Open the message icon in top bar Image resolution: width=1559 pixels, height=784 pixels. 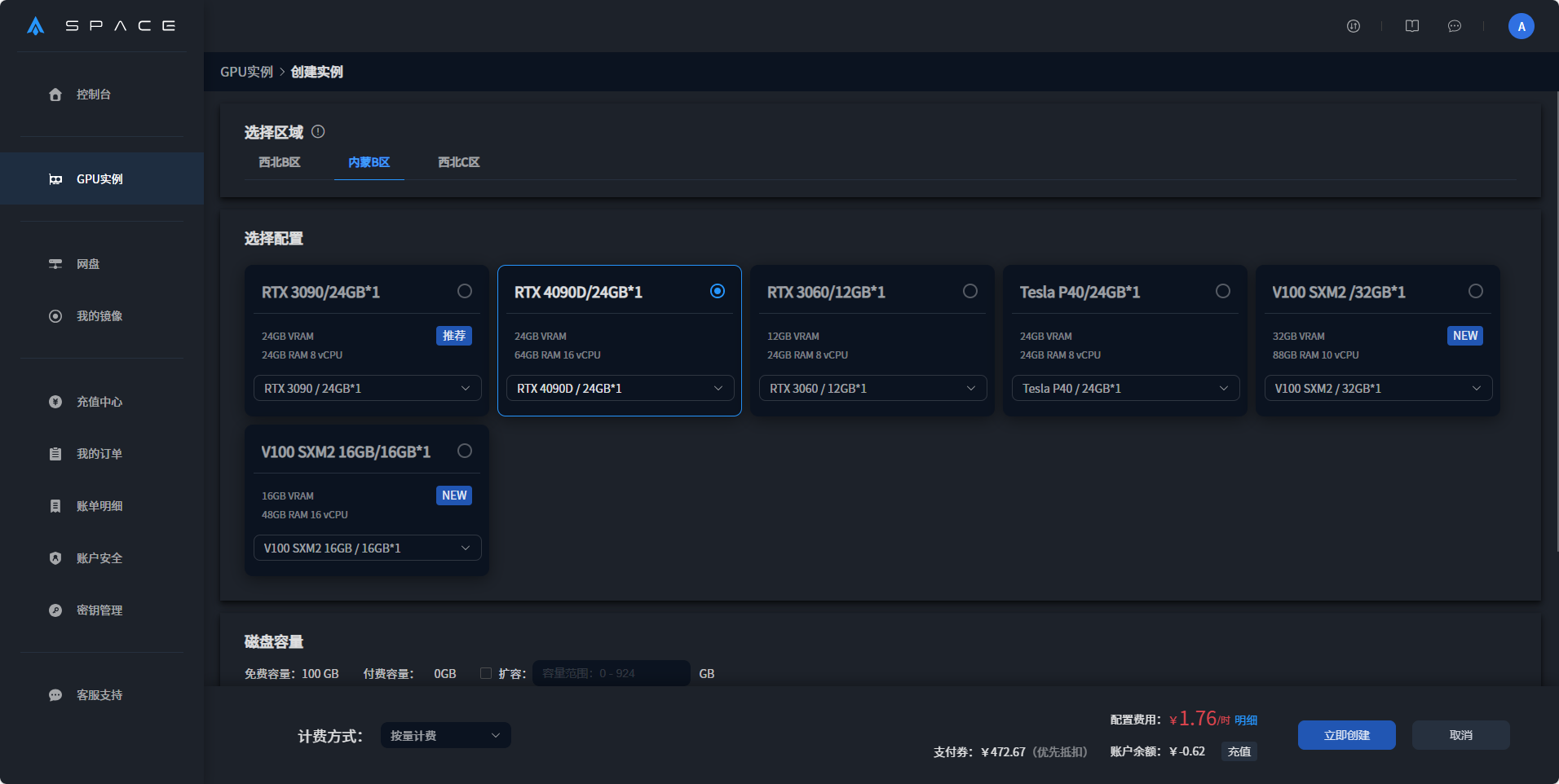[1454, 26]
